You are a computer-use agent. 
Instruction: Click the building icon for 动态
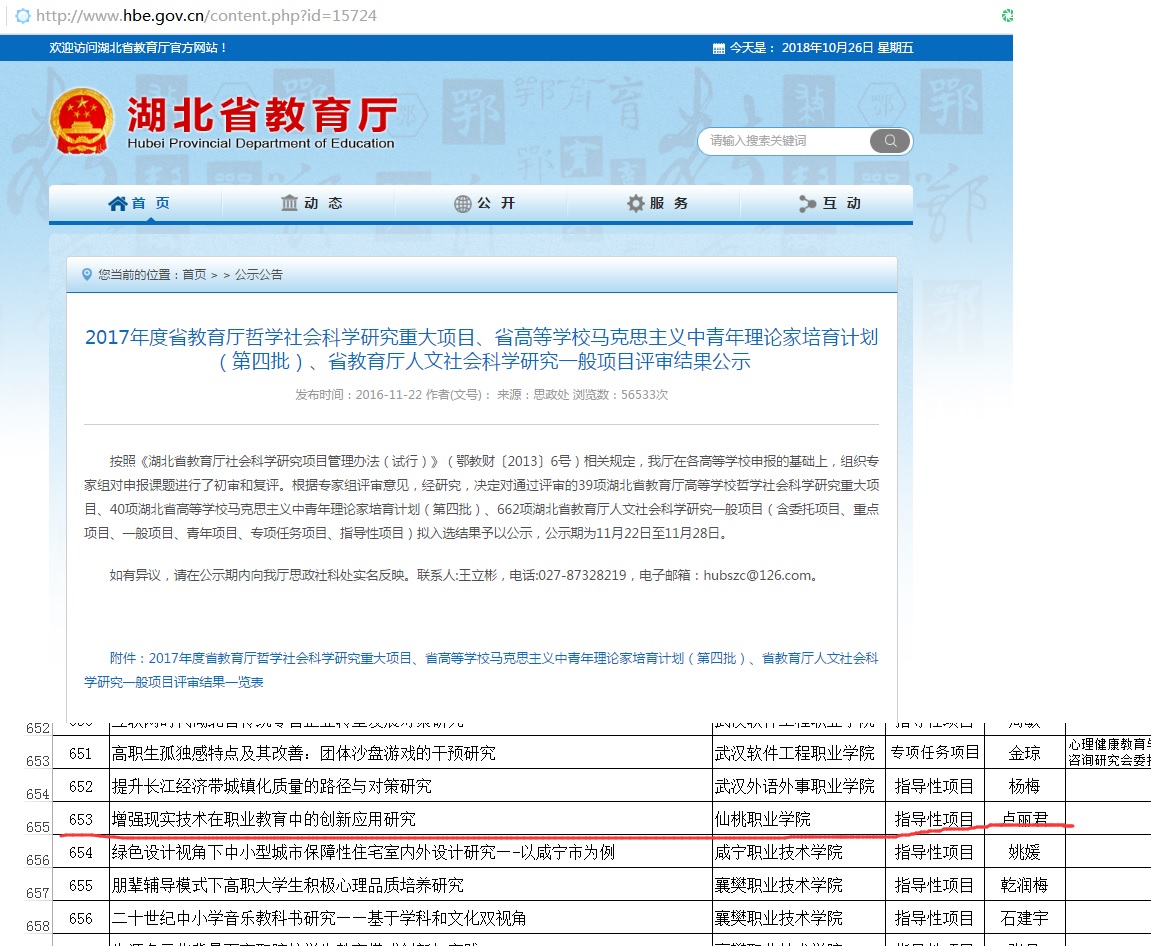coord(290,203)
